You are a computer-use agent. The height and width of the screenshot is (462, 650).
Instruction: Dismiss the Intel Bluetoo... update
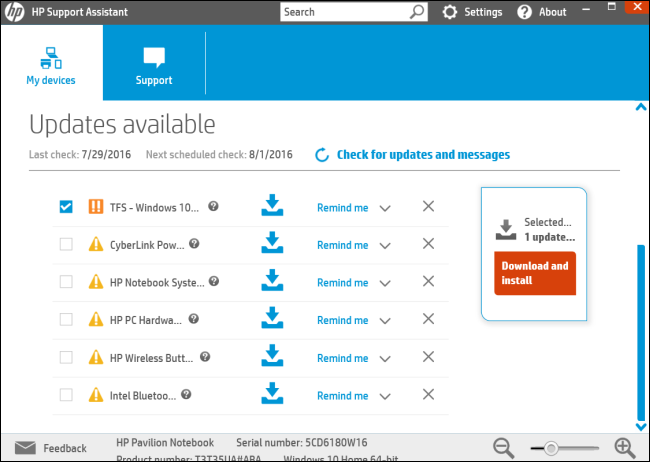[x=428, y=394]
